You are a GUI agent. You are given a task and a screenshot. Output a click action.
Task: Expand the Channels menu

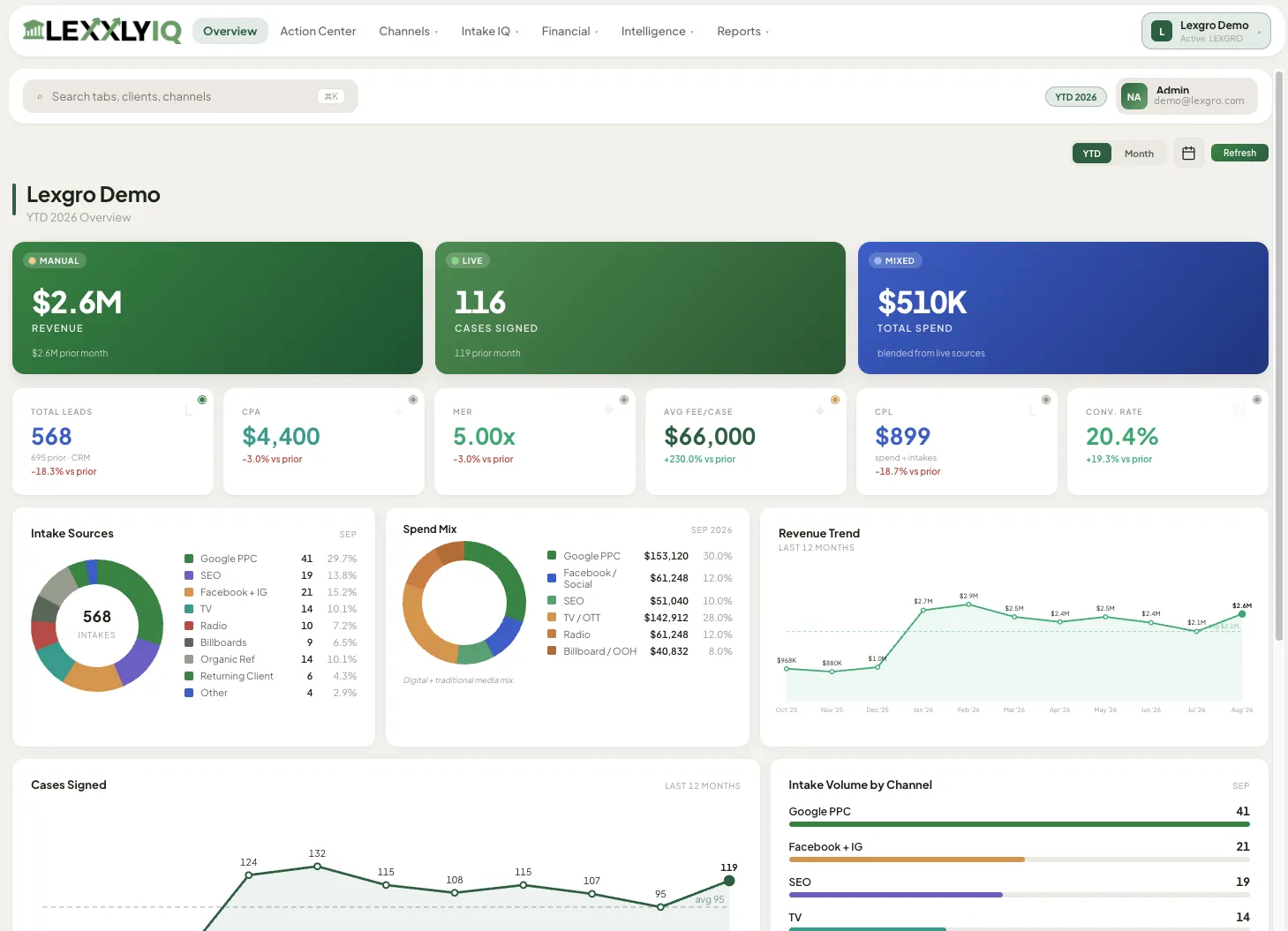pyautogui.click(x=408, y=31)
